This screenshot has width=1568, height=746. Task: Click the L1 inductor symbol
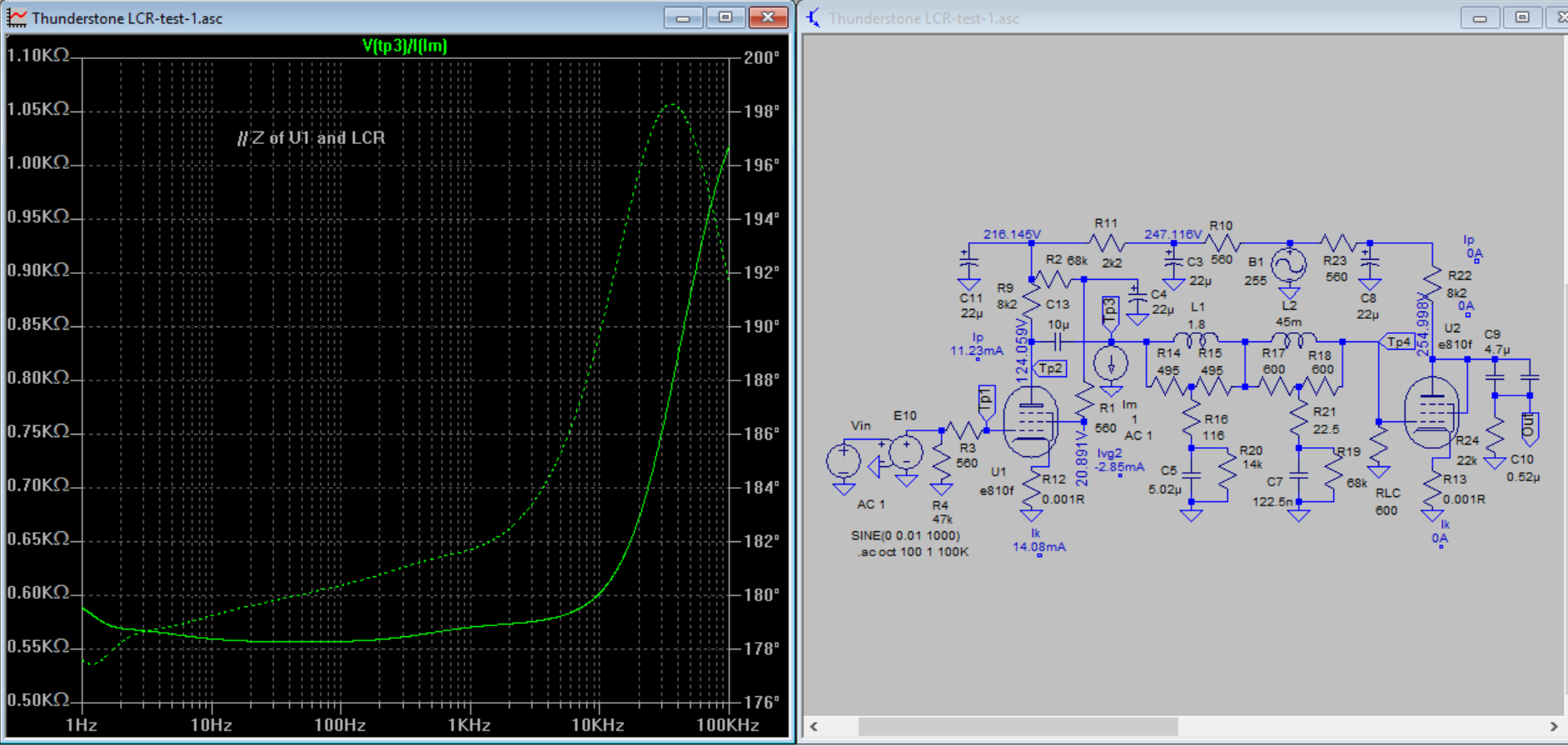(1196, 339)
